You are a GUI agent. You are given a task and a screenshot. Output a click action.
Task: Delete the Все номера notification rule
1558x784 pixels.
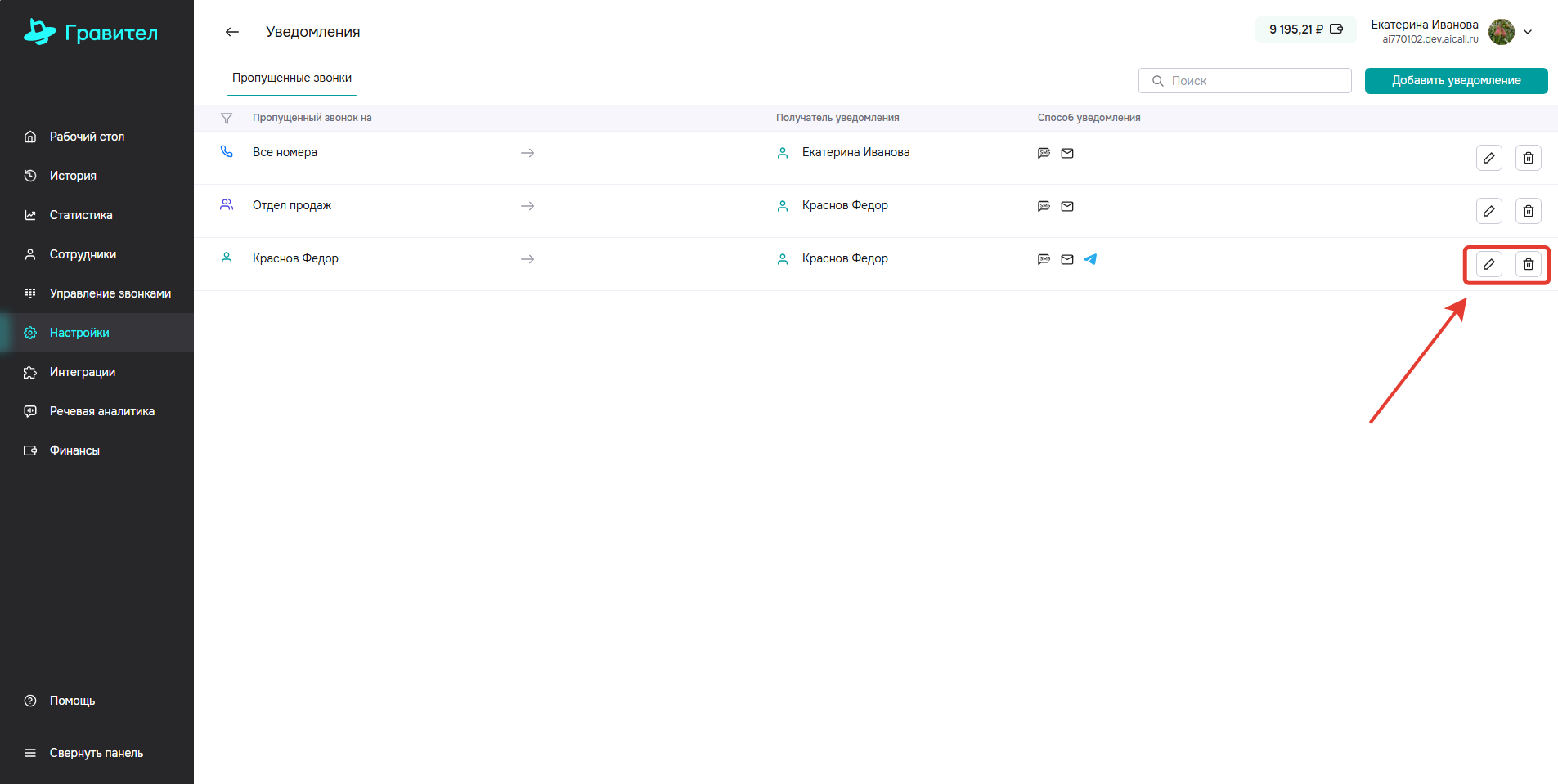pos(1528,158)
